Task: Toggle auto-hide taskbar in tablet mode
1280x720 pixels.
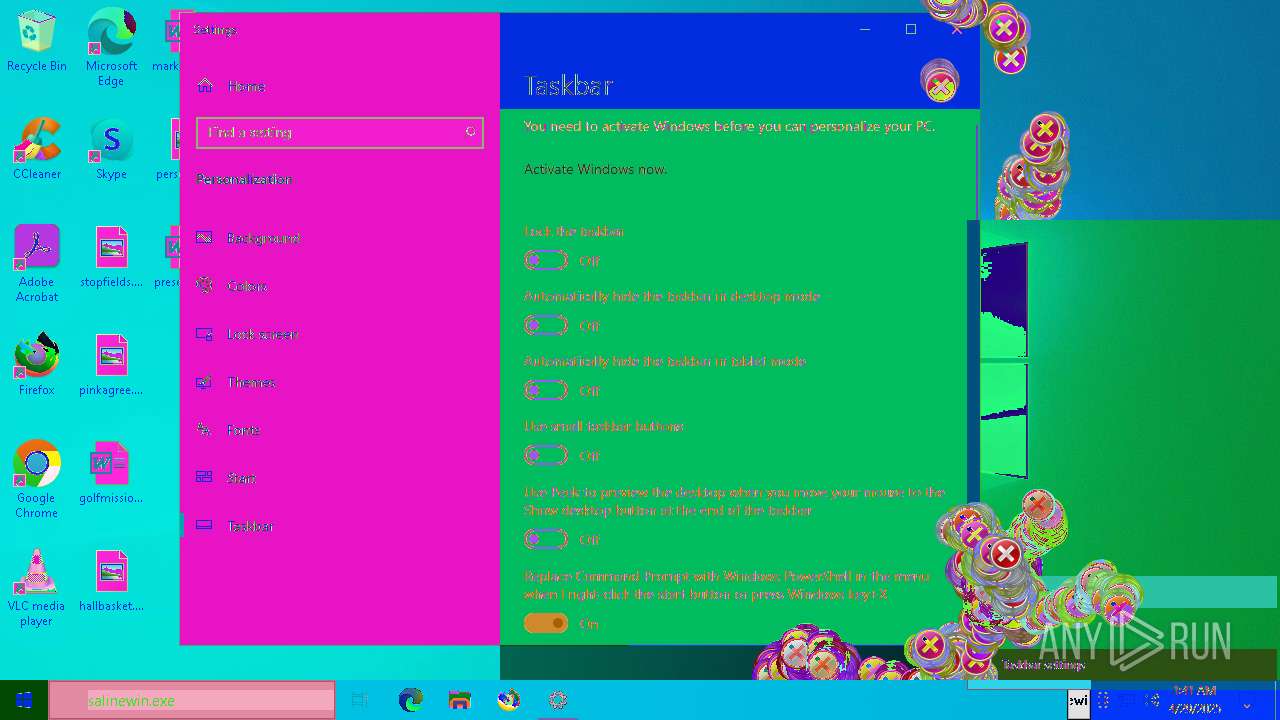Action: 546,390
